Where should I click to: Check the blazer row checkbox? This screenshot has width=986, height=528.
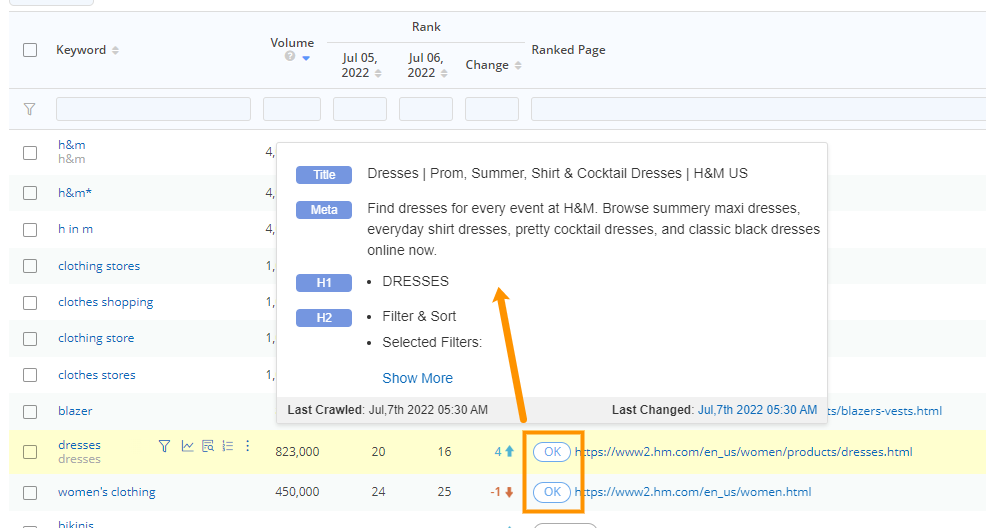pyautogui.click(x=30, y=412)
